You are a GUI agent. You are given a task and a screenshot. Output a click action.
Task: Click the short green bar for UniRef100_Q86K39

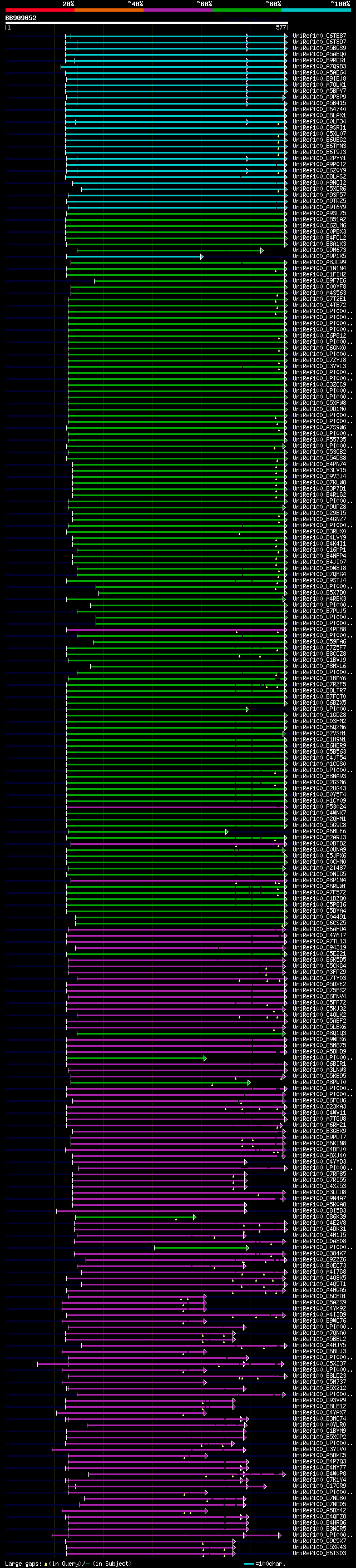click(135, 1217)
